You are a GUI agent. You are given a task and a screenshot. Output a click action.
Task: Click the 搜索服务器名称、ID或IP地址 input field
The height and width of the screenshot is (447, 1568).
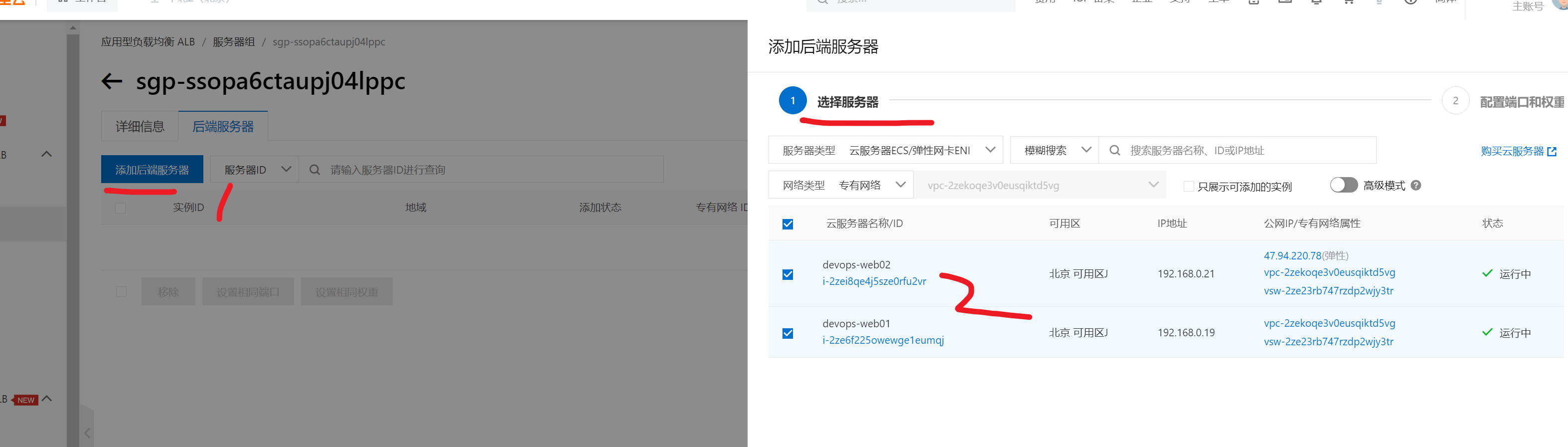[x=1242, y=151]
